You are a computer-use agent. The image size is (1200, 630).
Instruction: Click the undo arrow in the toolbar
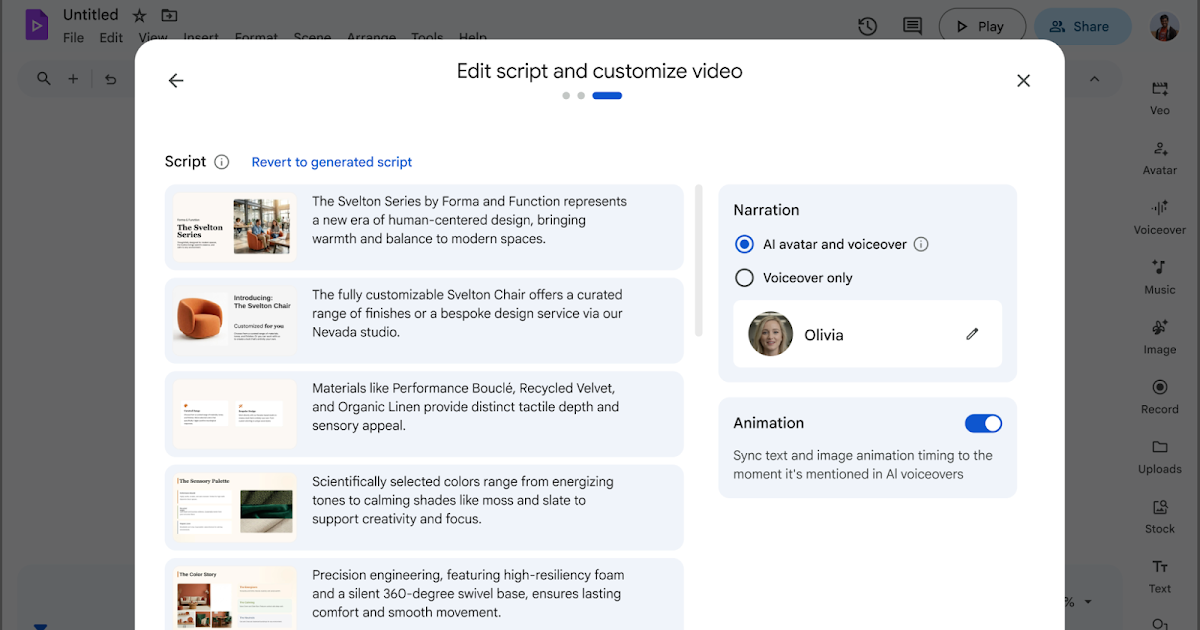(x=111, y=79)
